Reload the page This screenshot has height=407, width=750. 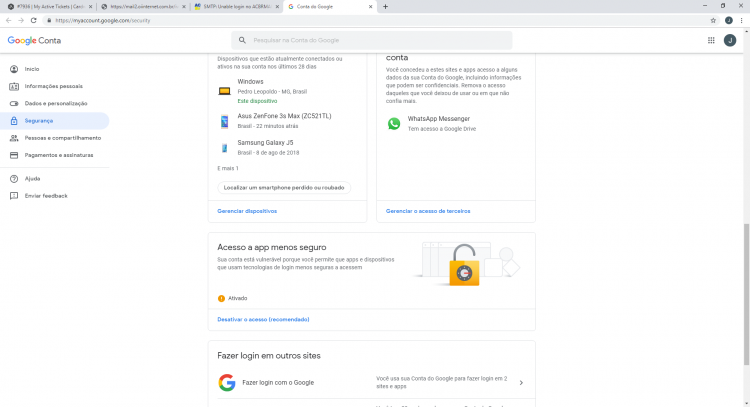pos(33,20)
